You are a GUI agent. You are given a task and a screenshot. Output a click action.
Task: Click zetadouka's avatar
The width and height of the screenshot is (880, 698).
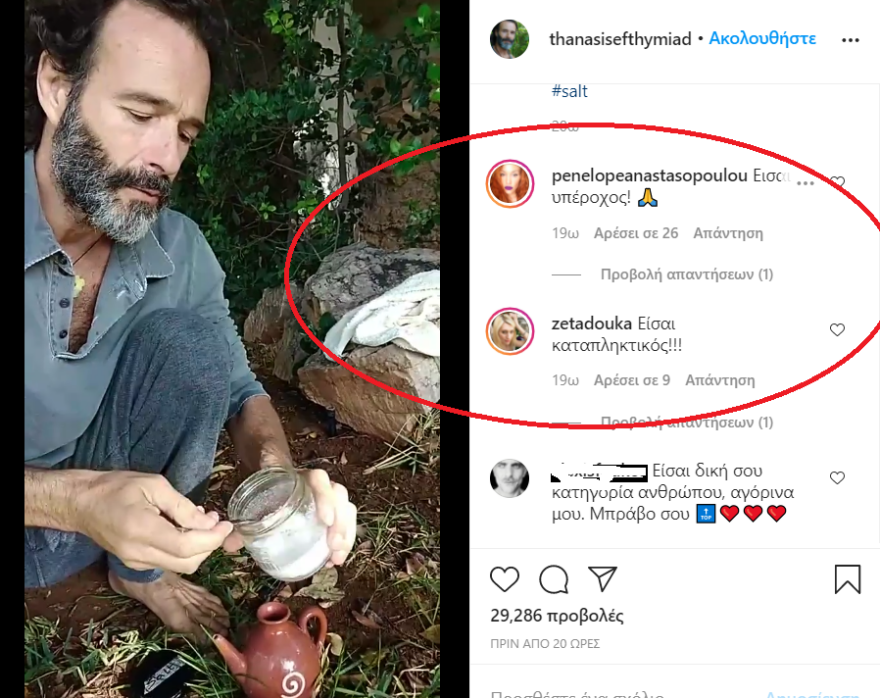pos(510,331)
